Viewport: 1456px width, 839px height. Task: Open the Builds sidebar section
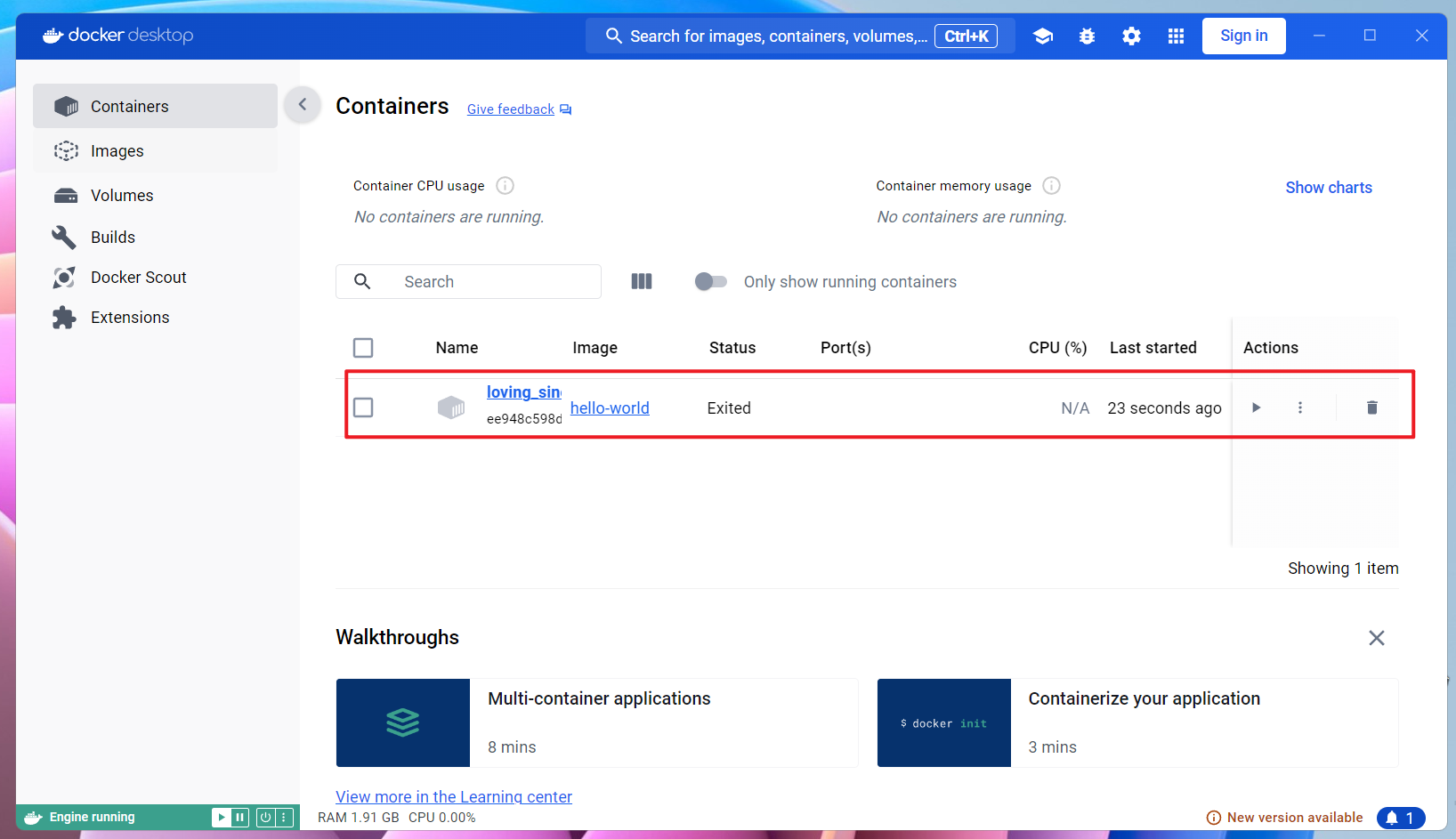pos(155,237)
